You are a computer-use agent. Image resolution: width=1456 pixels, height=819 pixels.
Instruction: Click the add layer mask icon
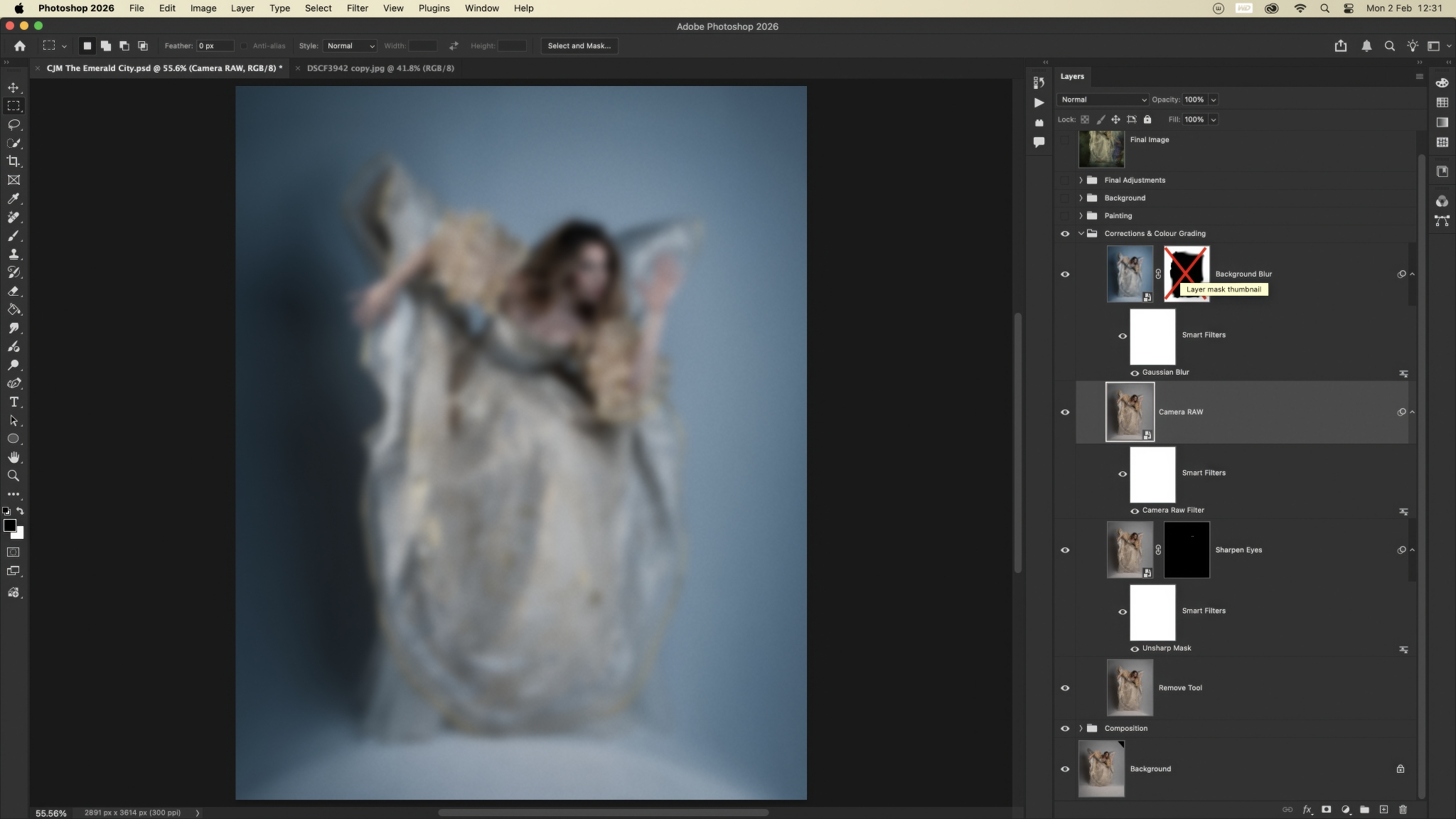point(1326,809)
